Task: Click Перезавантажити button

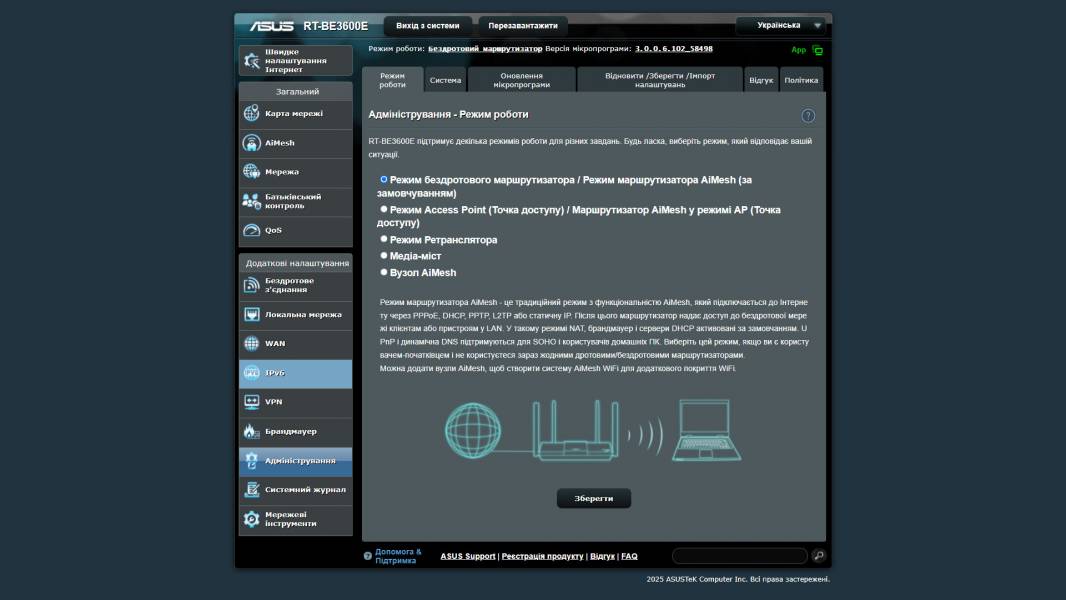Action: click(523, 26)
